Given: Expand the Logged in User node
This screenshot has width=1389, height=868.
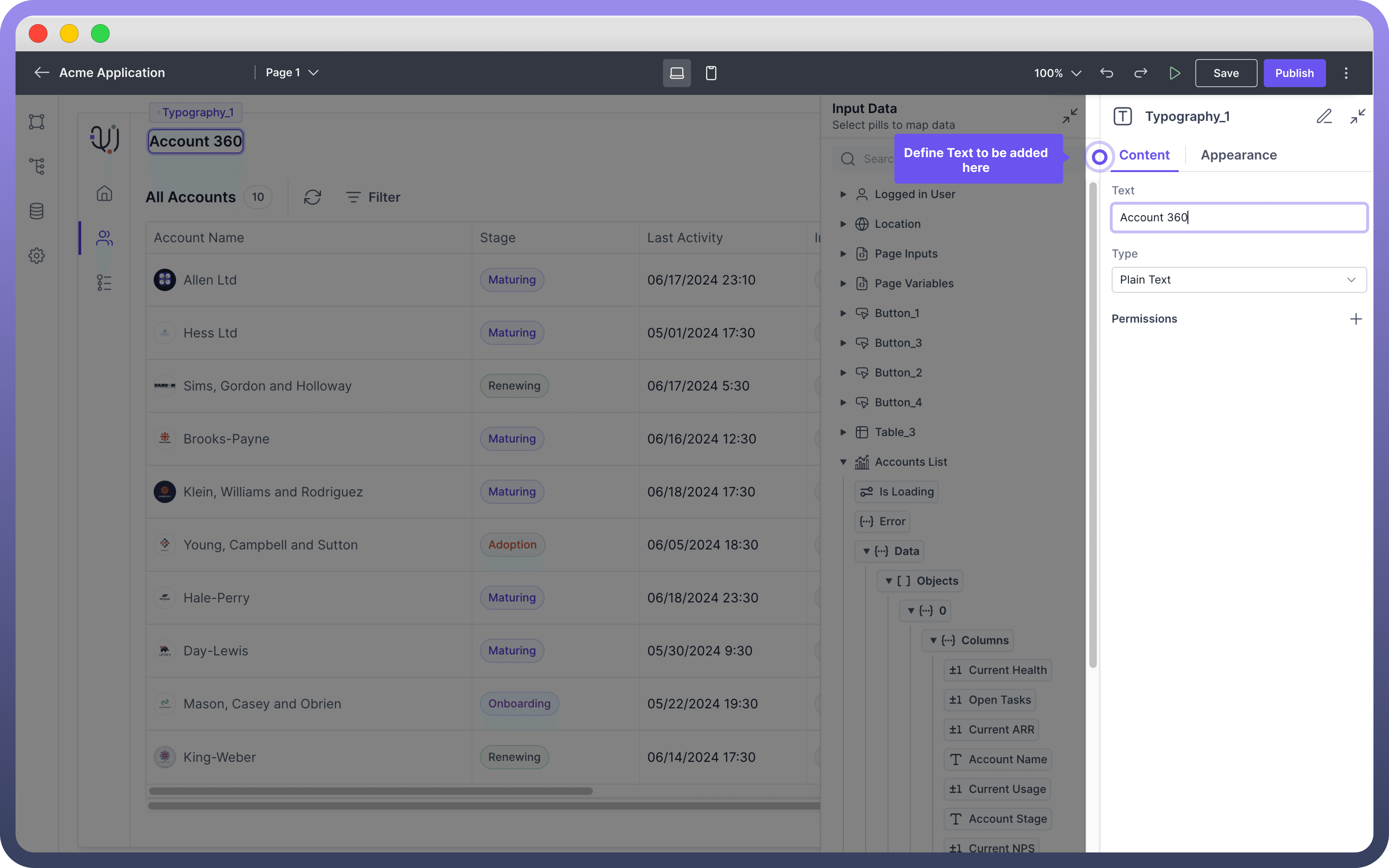Looking at the screenshot, I should (843, 194).
